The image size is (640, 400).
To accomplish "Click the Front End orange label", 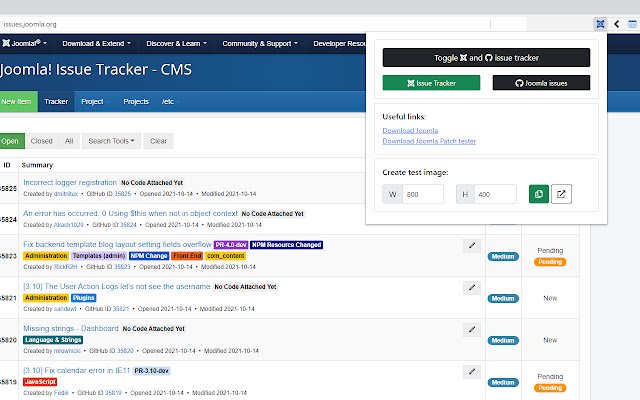I will tap(187, 256).
